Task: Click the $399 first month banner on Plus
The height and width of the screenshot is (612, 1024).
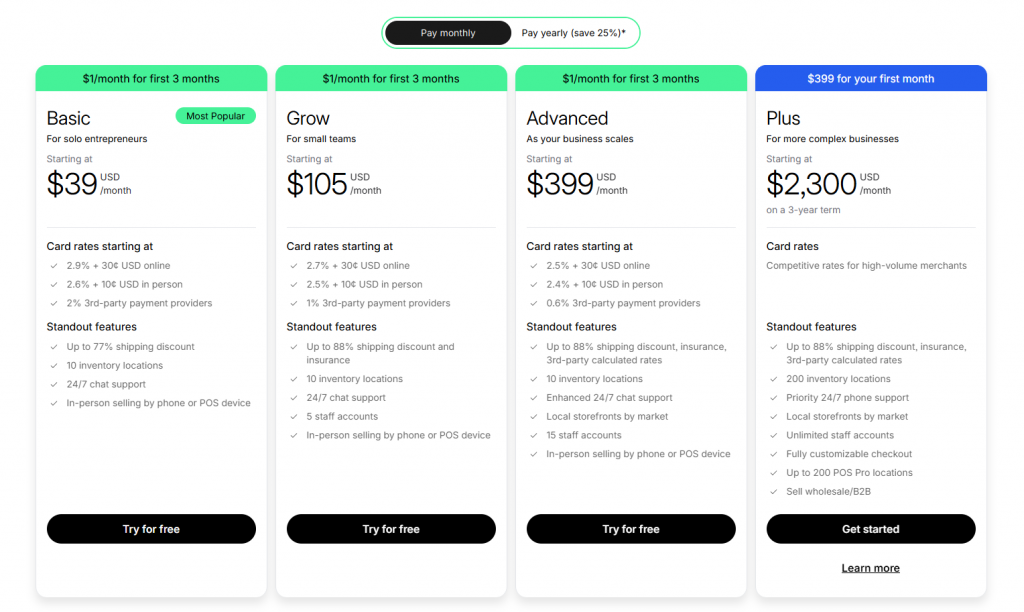Action: point(870,77)
